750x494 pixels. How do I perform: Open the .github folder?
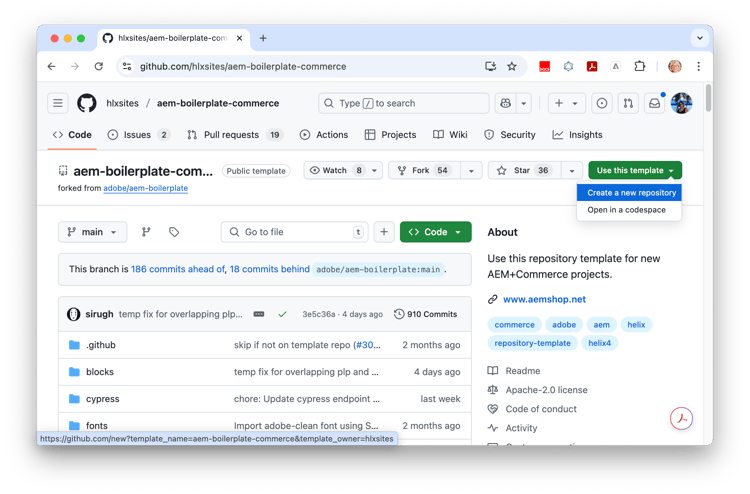(x=101, y=345)
